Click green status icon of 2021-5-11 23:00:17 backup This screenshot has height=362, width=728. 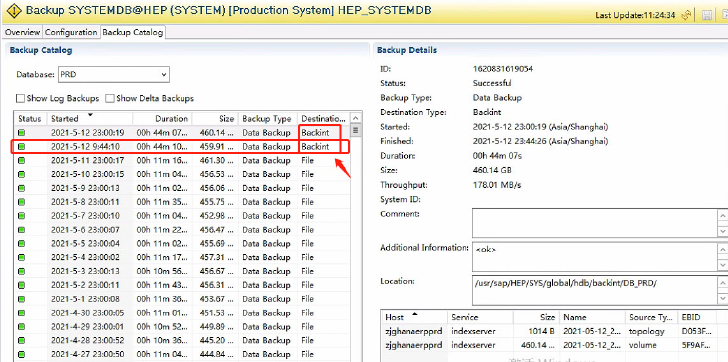pos(21,161)
